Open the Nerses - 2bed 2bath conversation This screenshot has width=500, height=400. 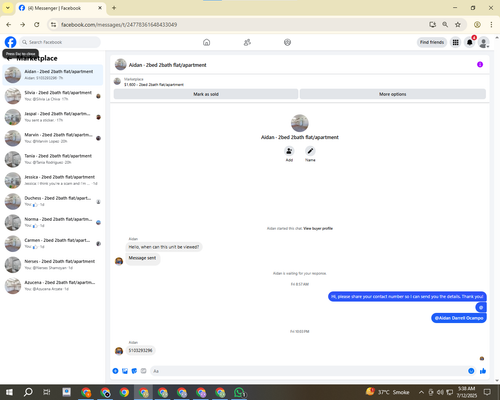point(53,265)
